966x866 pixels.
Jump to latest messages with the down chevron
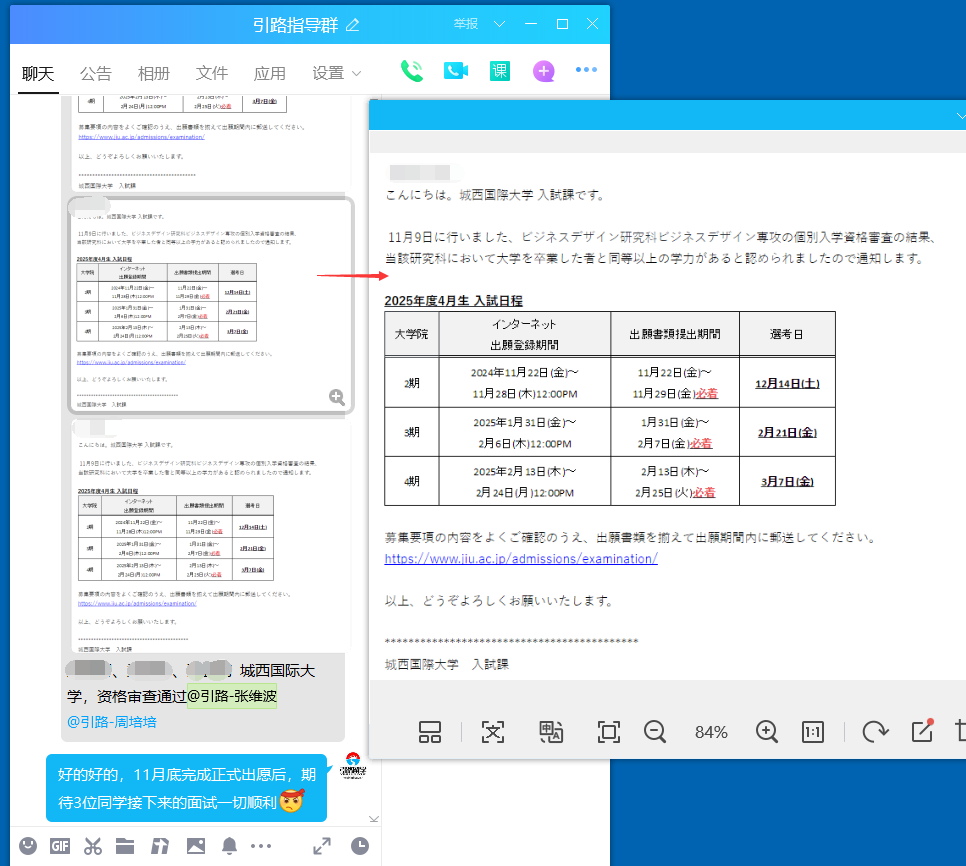coord(373,819)
